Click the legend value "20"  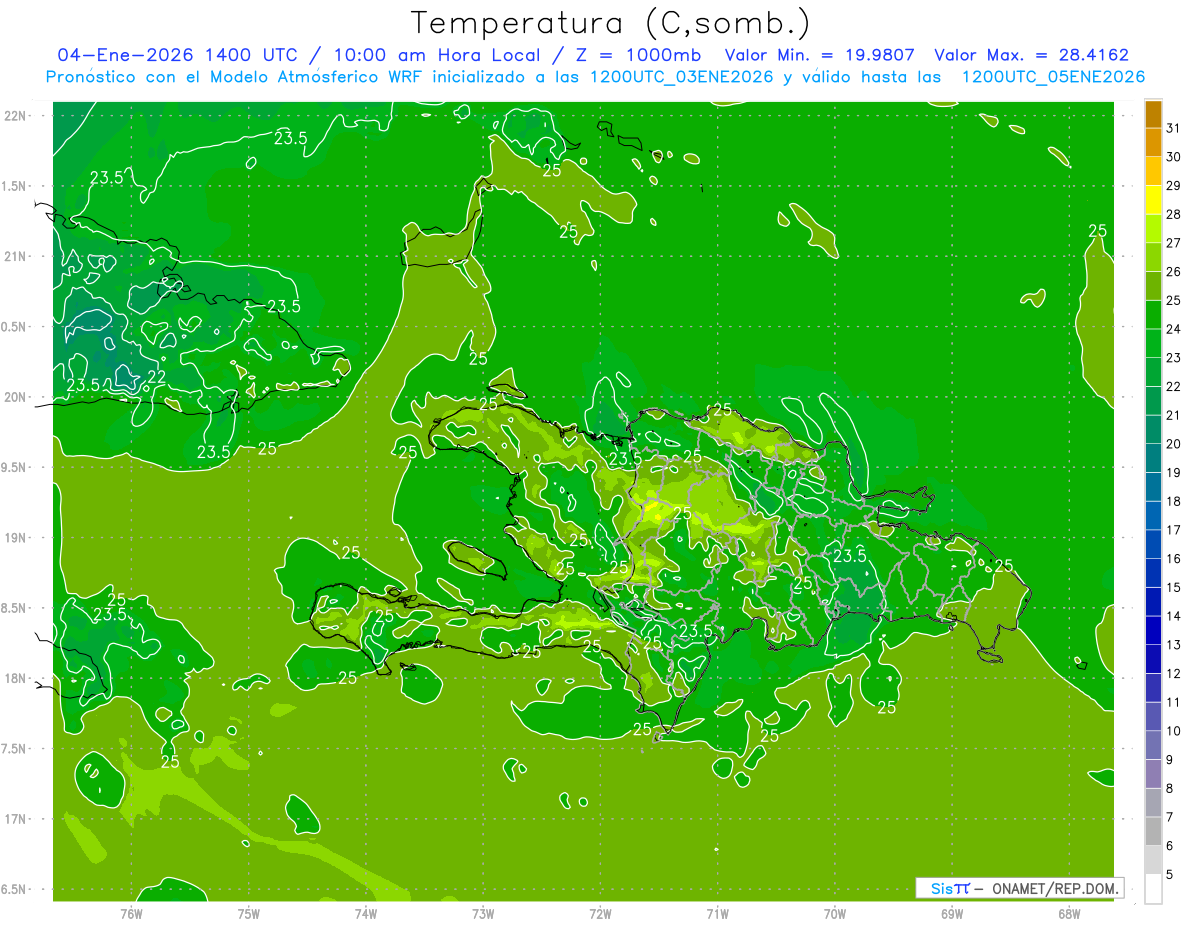click(x=1174, y=444)
